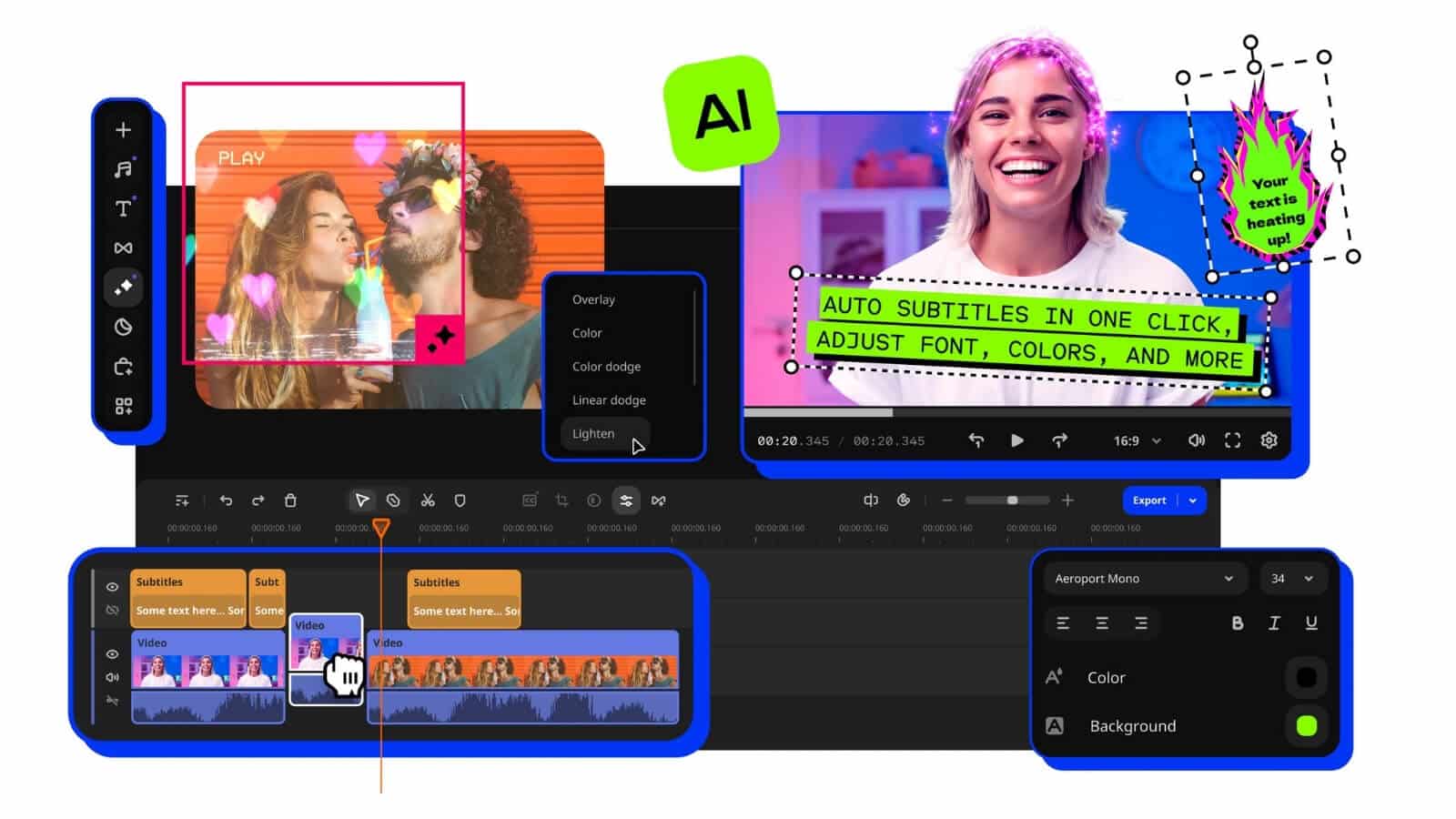
Task: Toggle visibility eye on the video track
Action: point(112,654)
